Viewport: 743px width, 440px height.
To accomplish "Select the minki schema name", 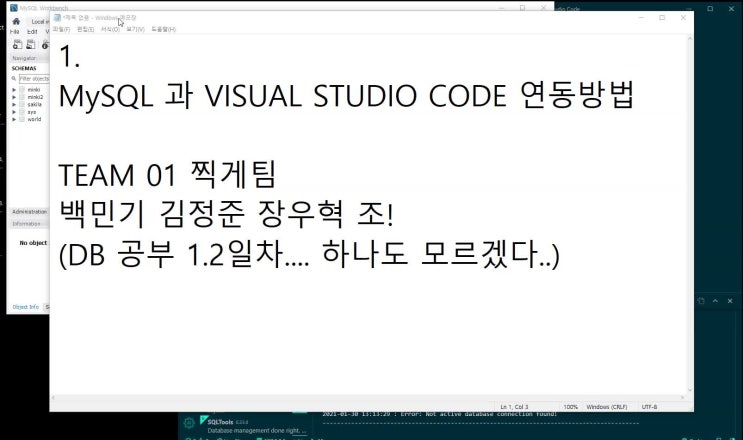I will pos(34,90).
